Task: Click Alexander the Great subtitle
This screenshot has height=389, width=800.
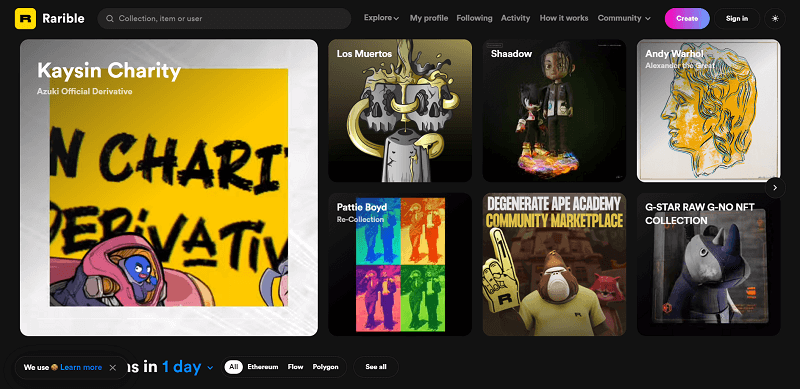Action: coord(681,66)
